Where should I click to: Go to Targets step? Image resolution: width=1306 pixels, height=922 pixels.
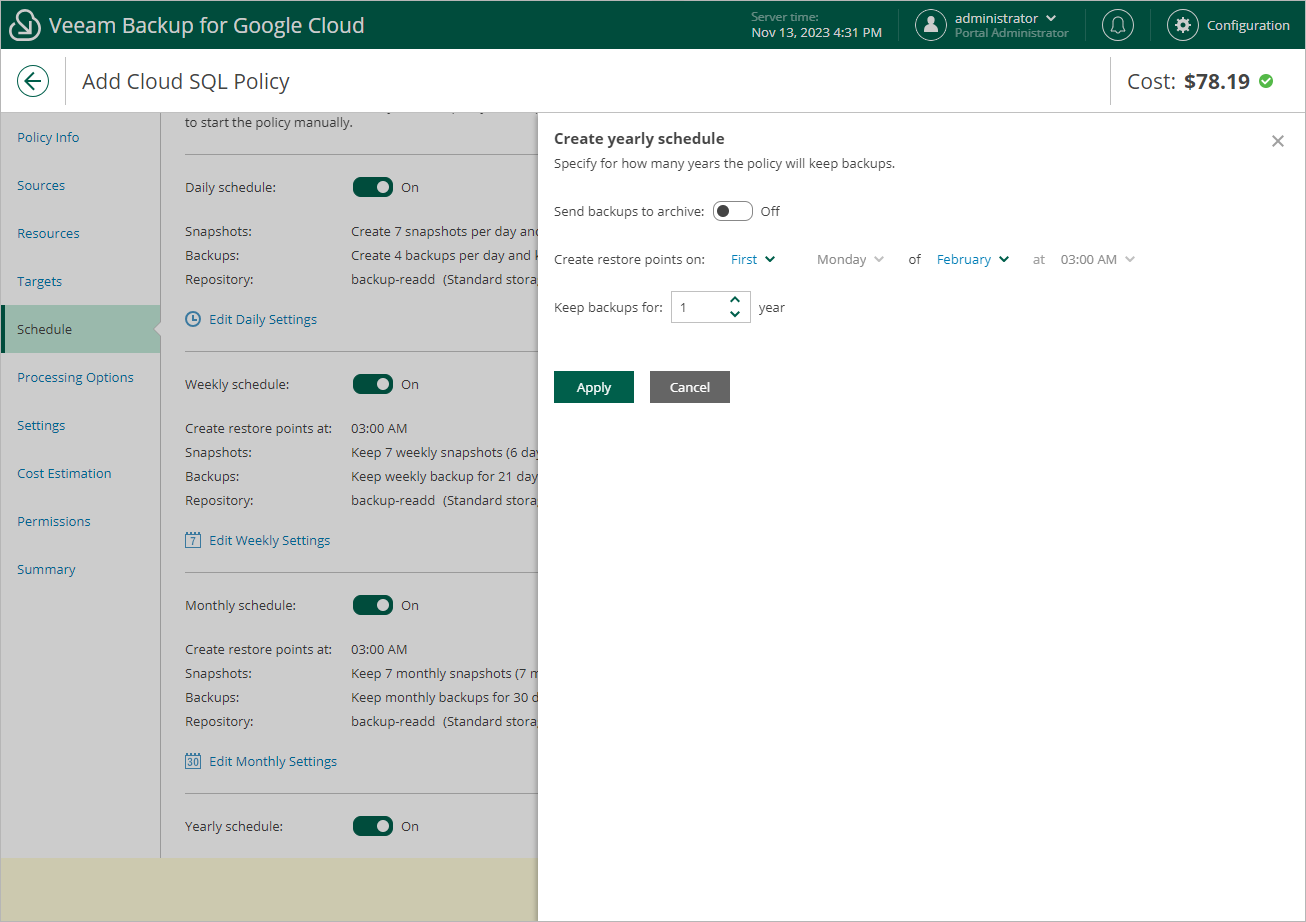[x=39, y=281]
